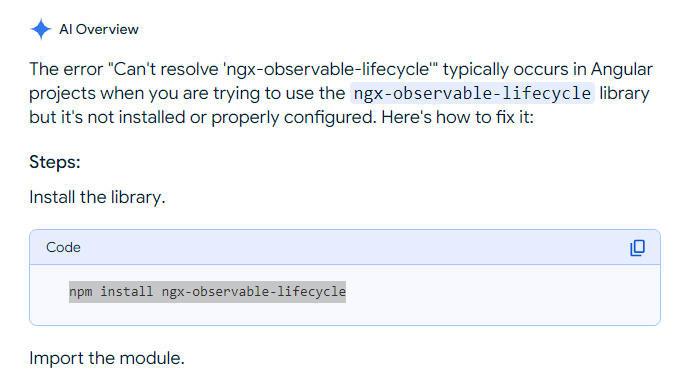Copy the code snippet with the copy icon
The width and height of the screenshot is (698, 375).
click(637, 248)
